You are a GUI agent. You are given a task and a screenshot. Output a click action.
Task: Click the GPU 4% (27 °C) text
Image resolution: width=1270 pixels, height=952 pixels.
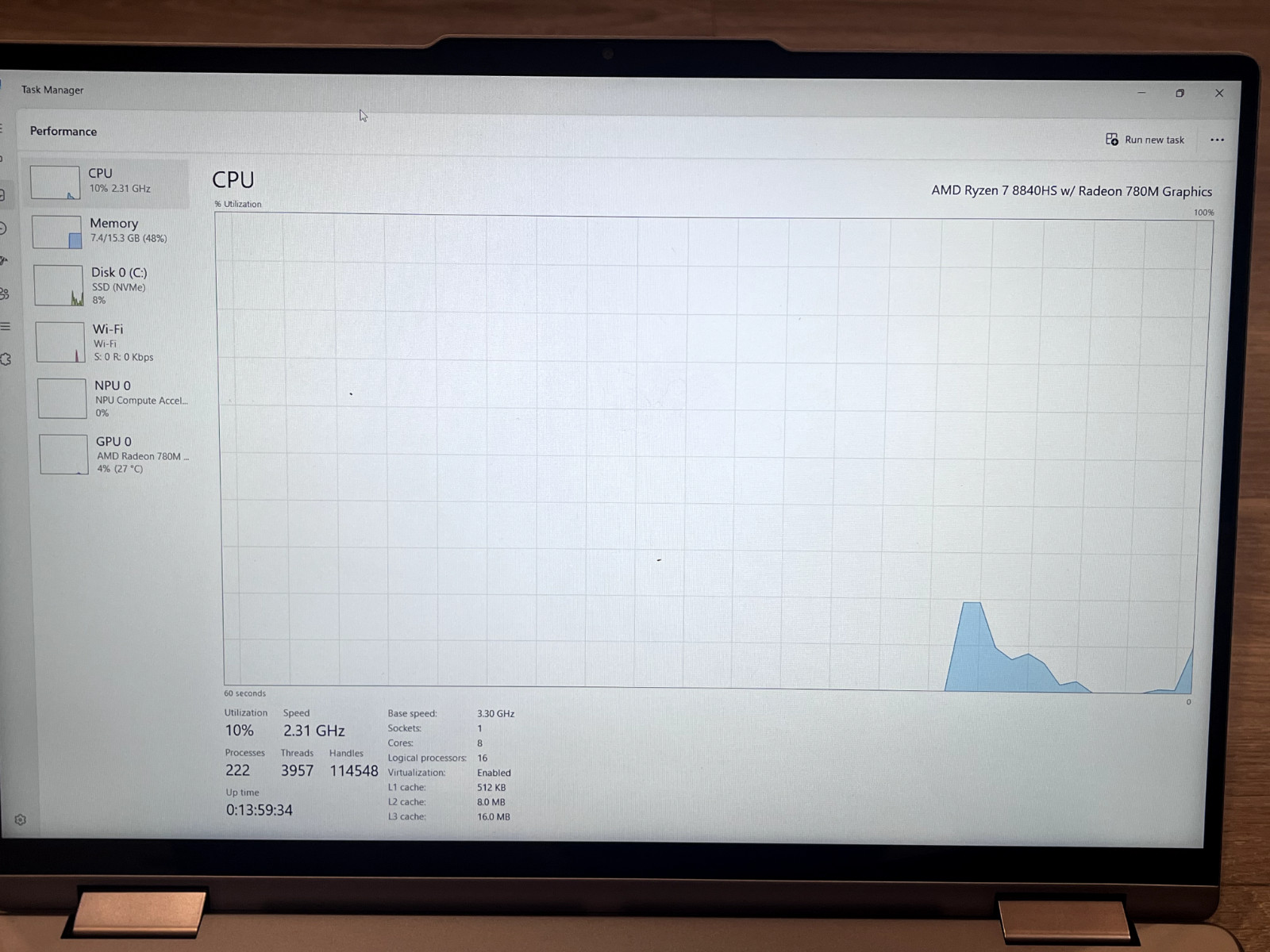click(x=120, y=469)
